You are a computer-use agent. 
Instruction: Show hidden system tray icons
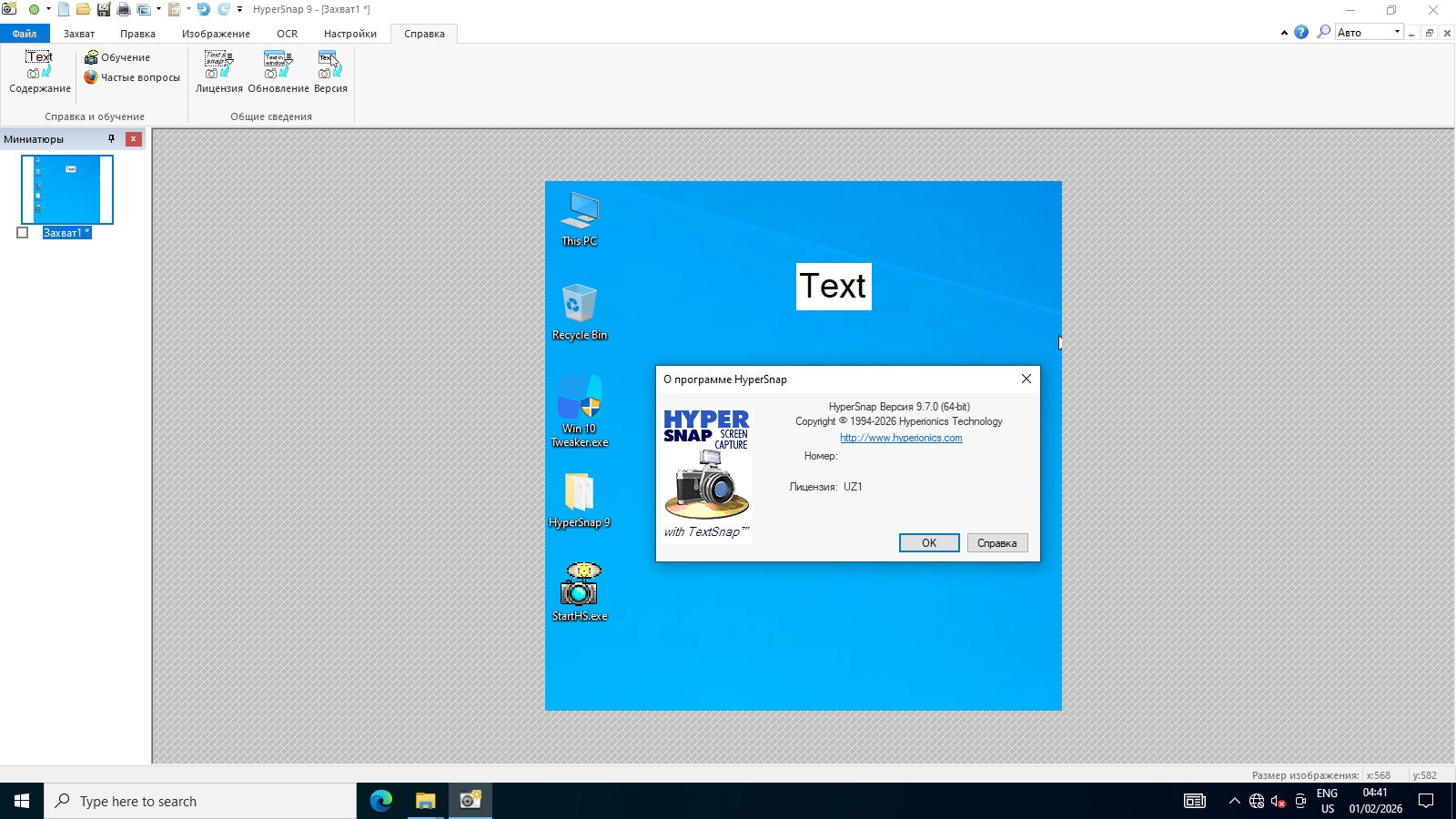coord(1234,801)
